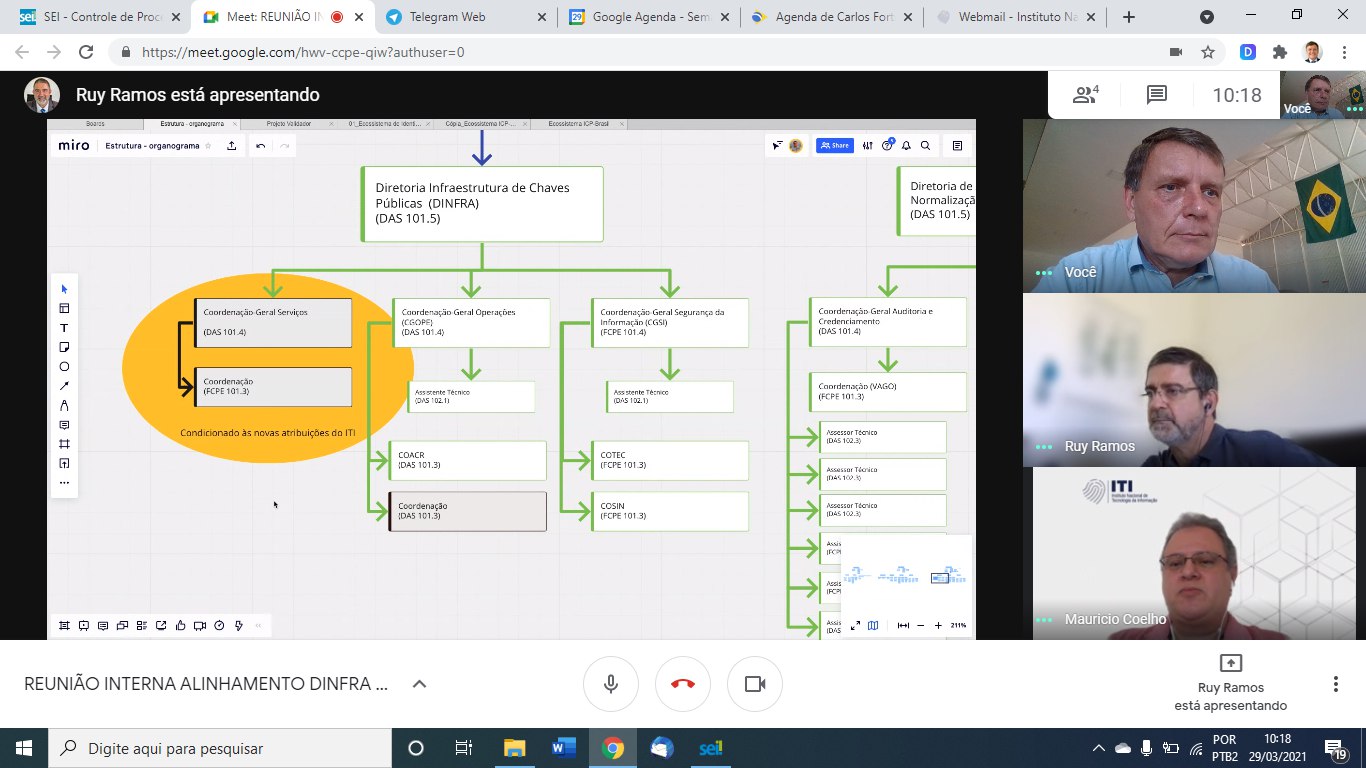
Task: Open browser extensions puzzle icon
Action: point(1280,52)
